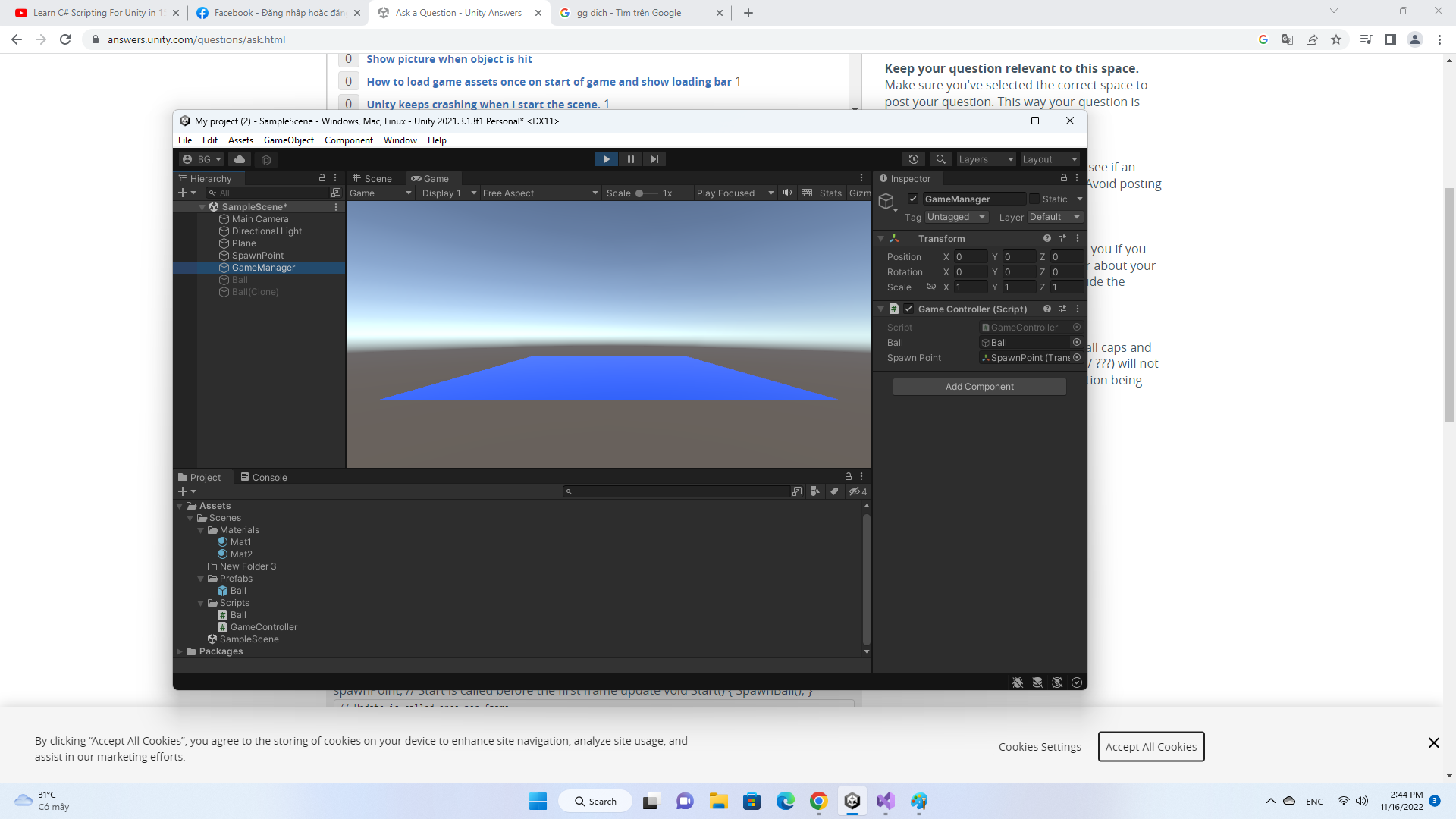Click the Stats button in the Game view

point(830,193)
